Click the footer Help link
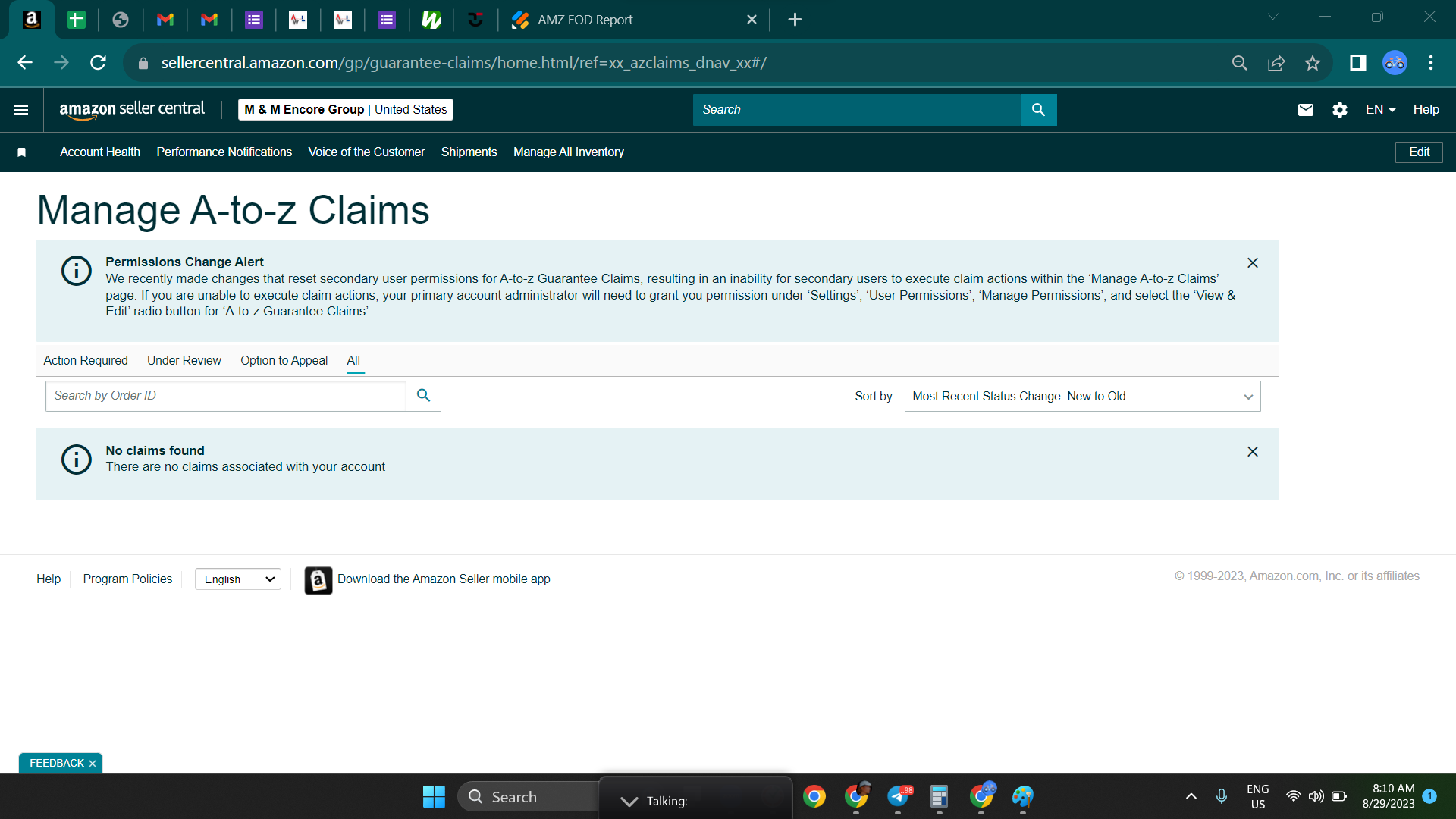 pos(49,579)
